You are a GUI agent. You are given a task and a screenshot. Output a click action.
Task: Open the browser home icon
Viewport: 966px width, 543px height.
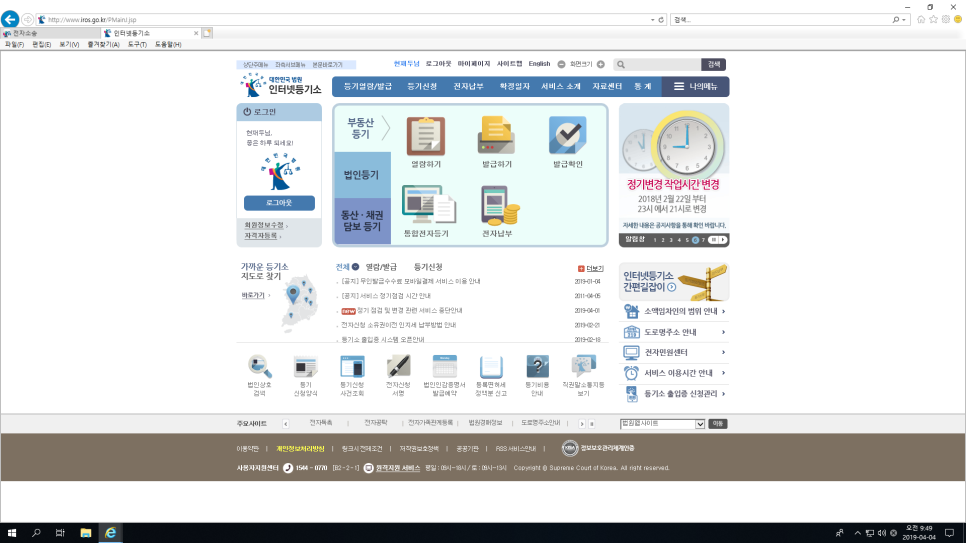pos(921,20)
